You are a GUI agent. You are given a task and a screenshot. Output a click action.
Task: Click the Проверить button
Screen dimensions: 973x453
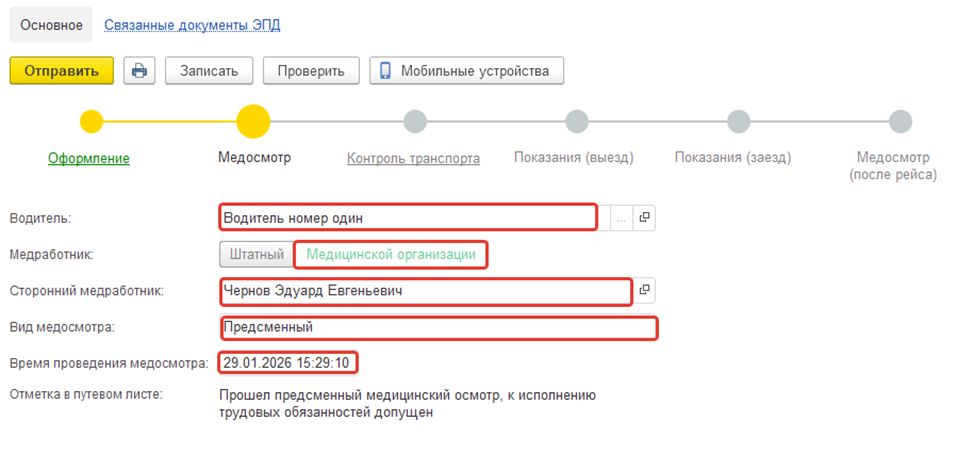[x=311, y=71]
